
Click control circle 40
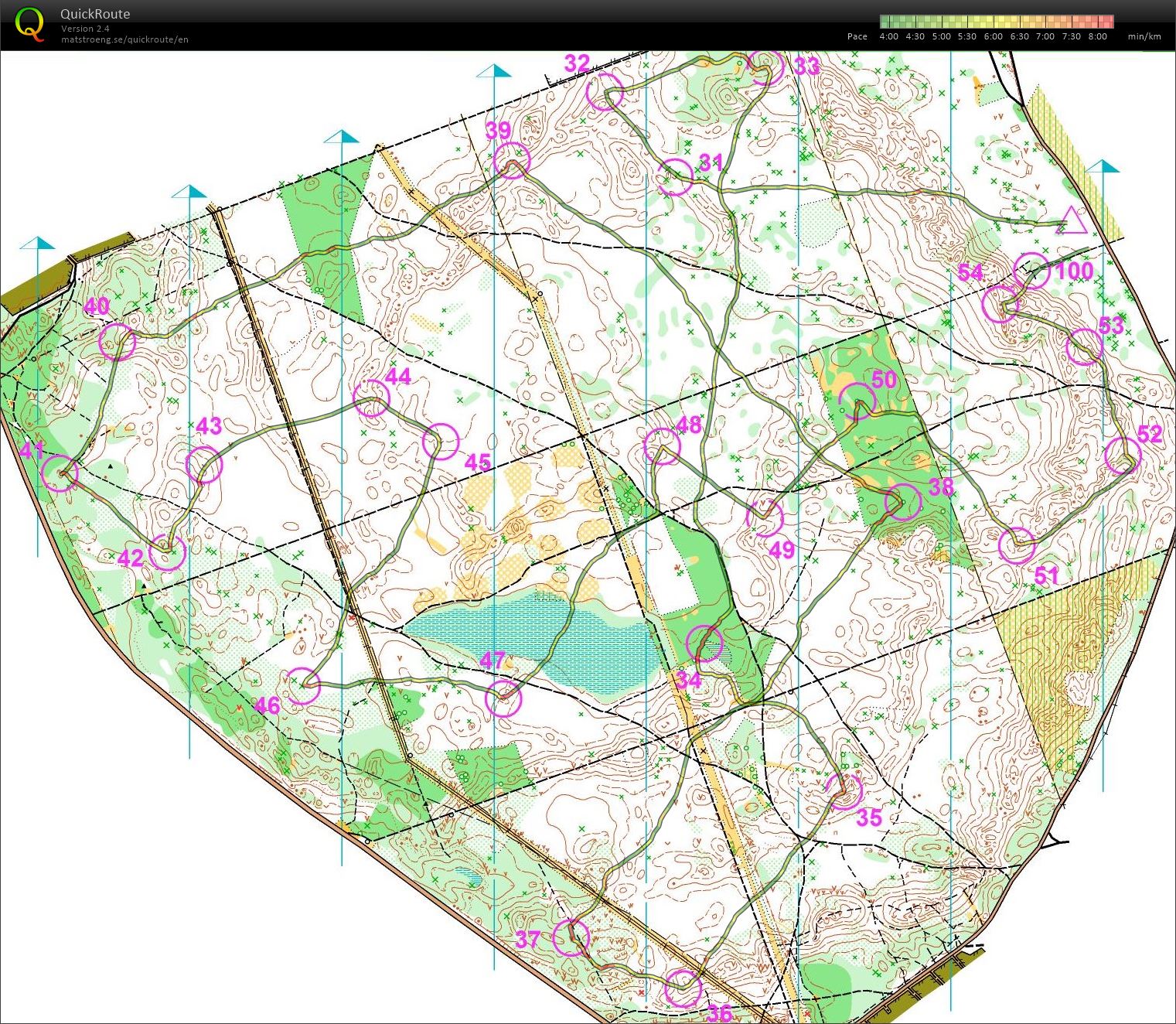[x=118, y=342]
